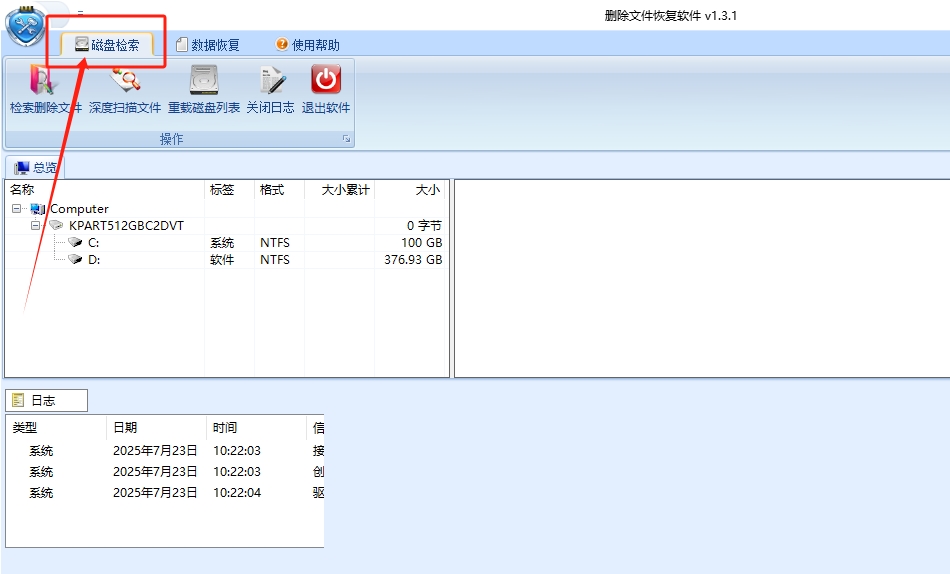The width and height of the screenshot is (950, 574).
Task: Switch to the 磁盘检索 tab
Action: (x=107, y=45)
